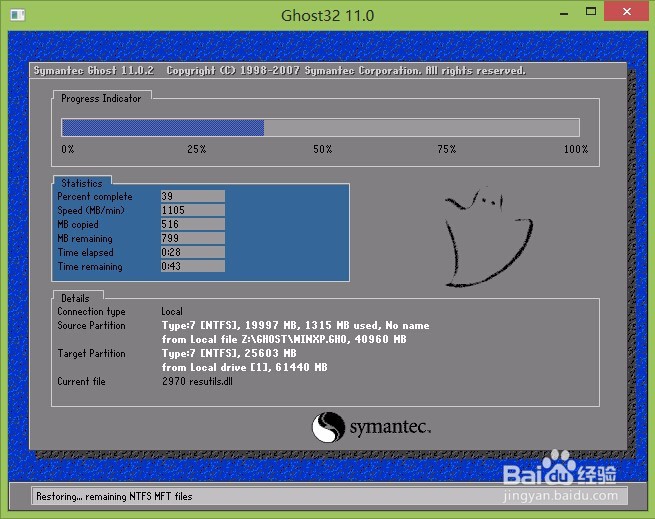
Task: Click the Connection type label
Action: pyautogui.click(x=91, y=312)
